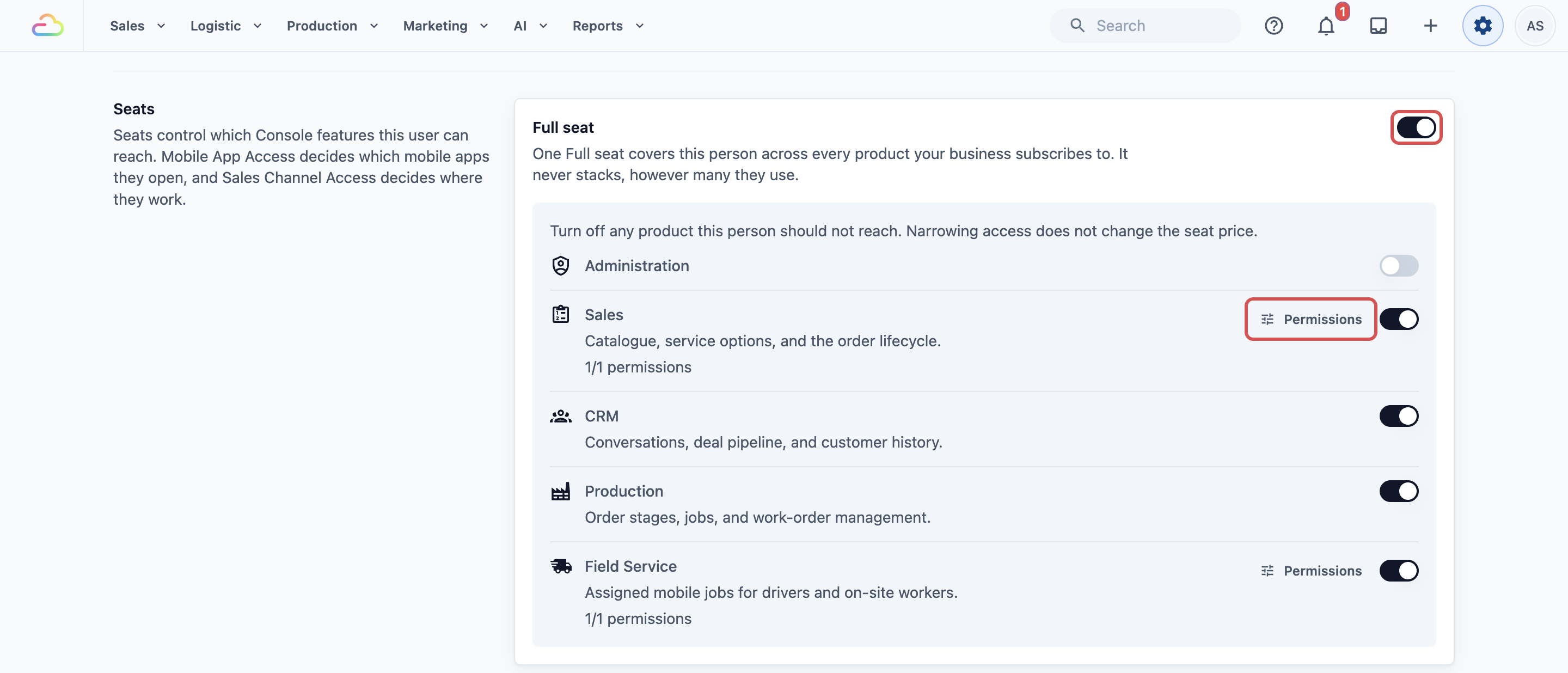The width and height of the screenshot is (1568, 673).
Task: Click the Administration shield icon
Action: coord(560,266)
